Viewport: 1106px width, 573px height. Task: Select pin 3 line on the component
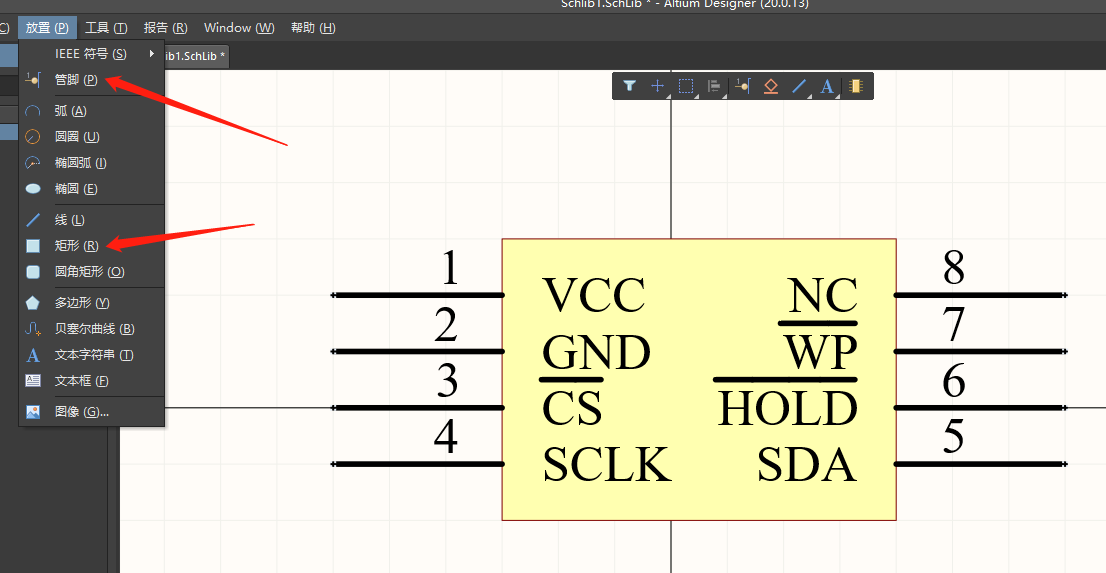tap(418, 408)
